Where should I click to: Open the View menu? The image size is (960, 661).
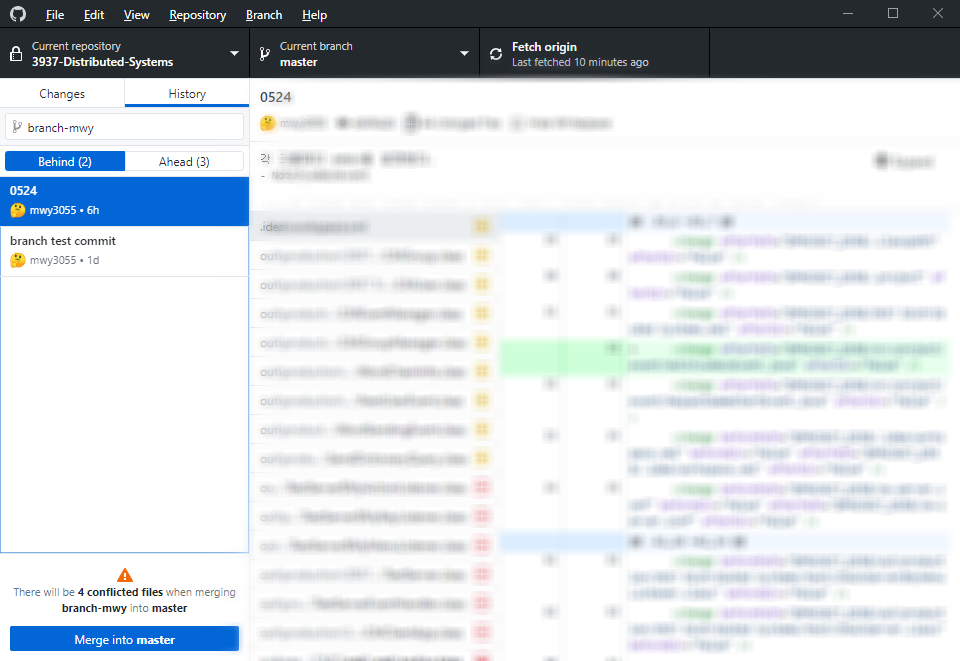tap(137, 15)
